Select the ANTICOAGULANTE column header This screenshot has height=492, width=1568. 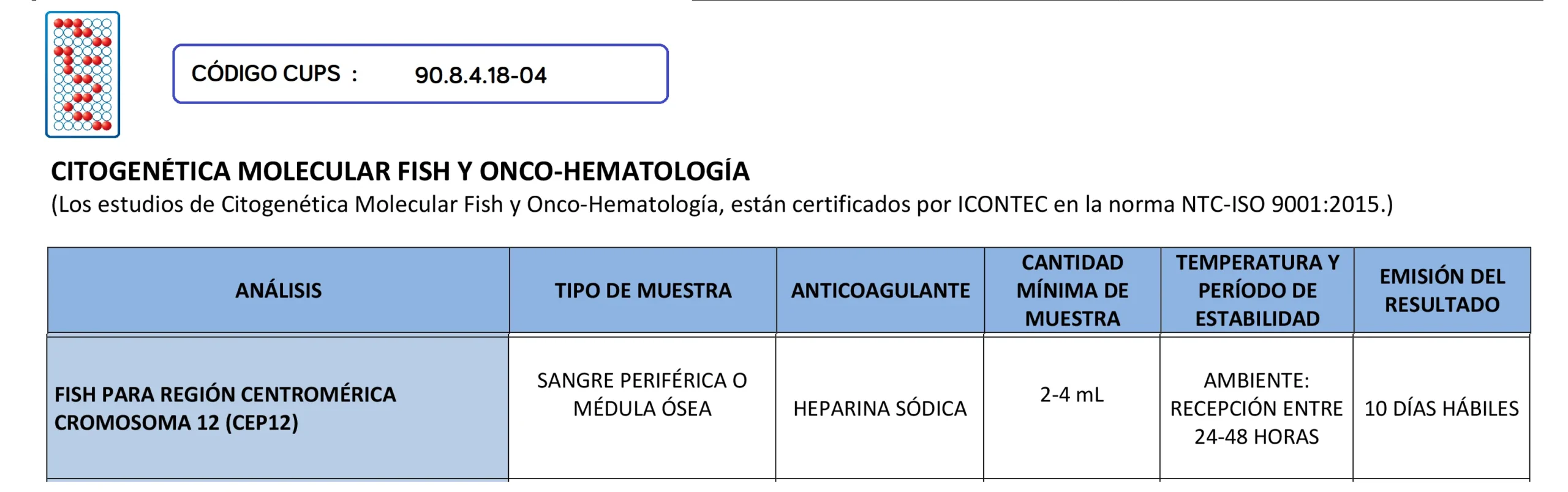coord(880,291)
